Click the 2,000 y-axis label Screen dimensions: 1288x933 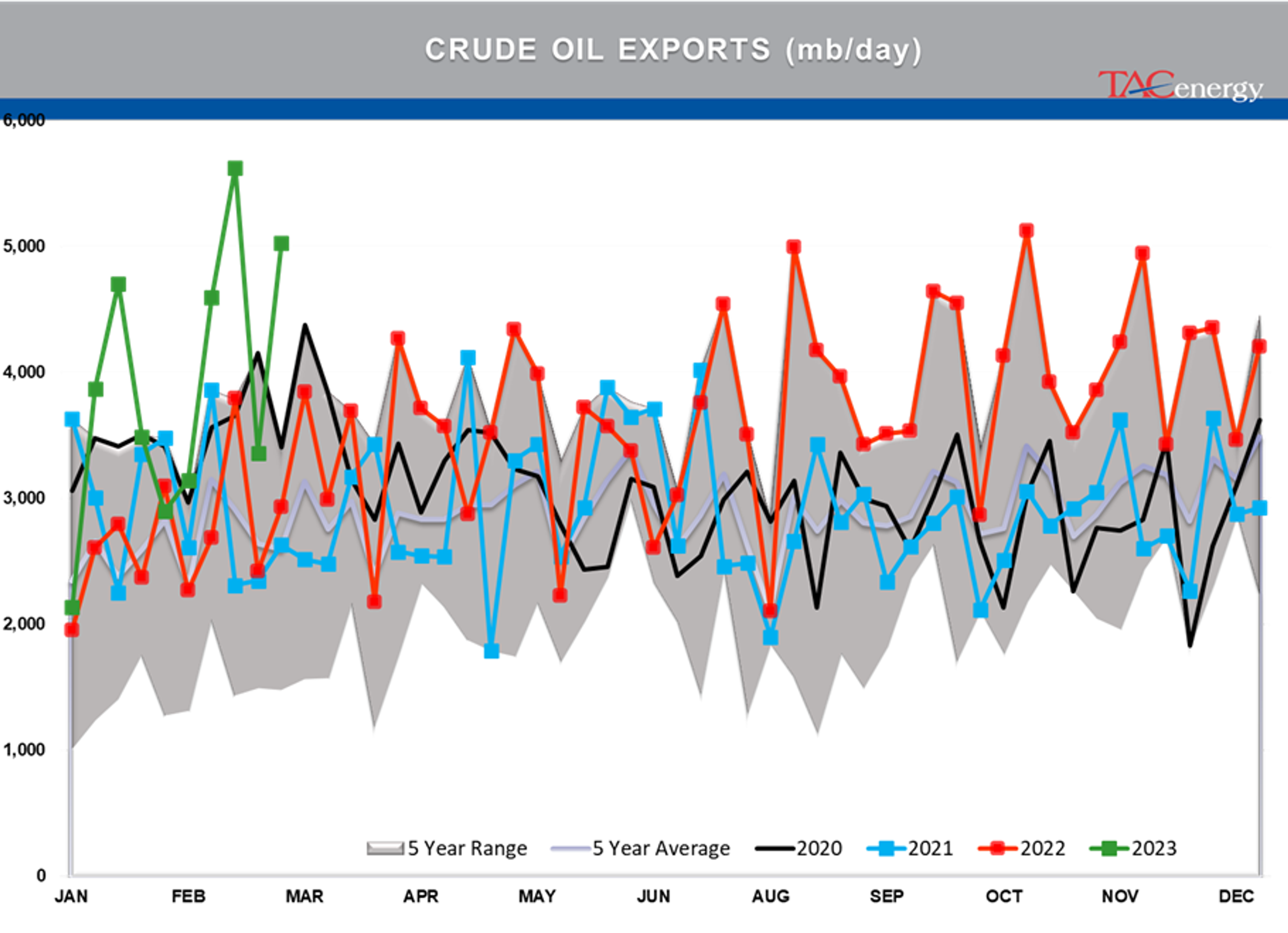[24, 624]
